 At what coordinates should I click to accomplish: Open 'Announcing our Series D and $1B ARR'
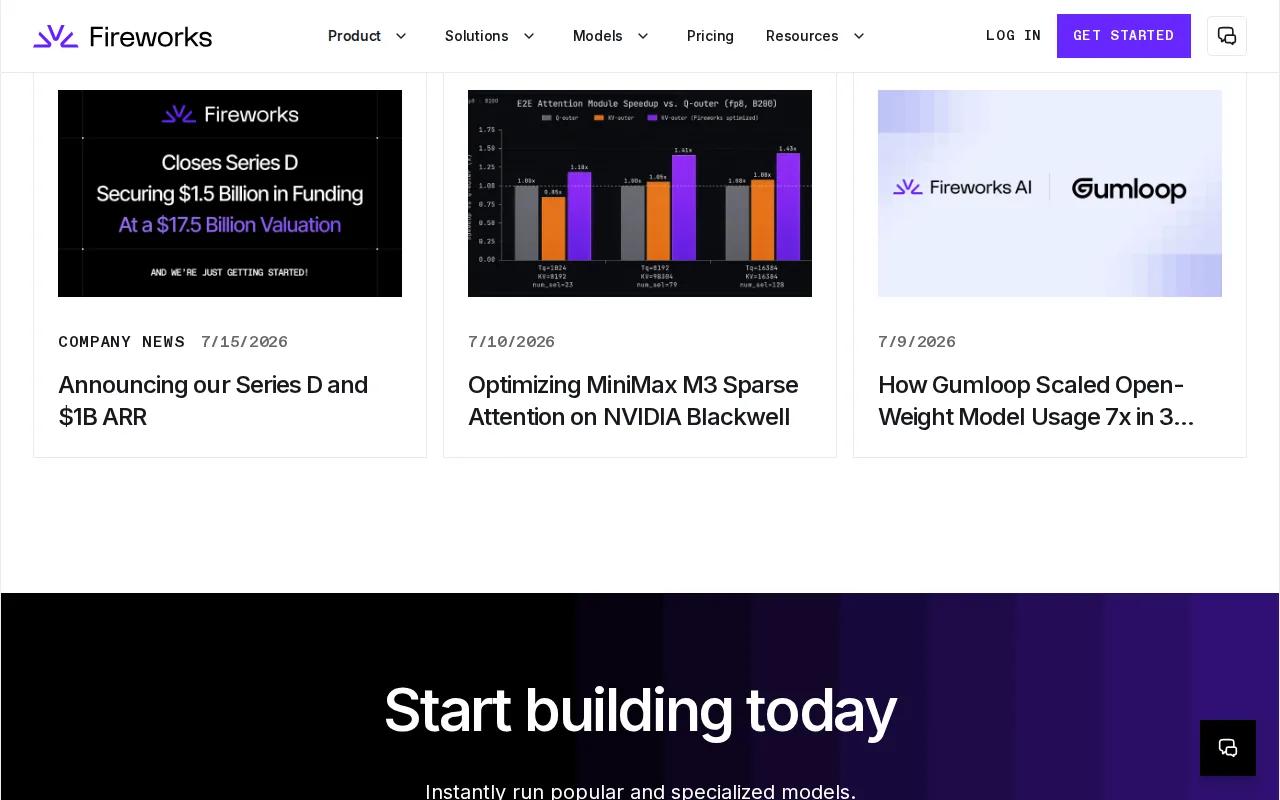click(213, 401)
